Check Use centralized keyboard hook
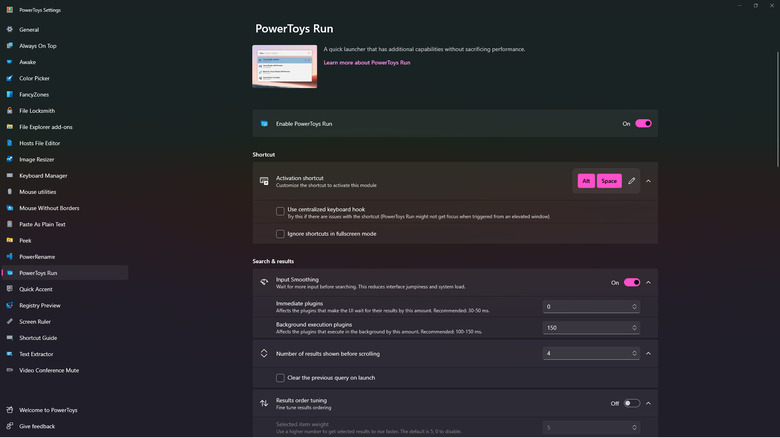Image resolution: width=780 pixels, height=438 pixels. [x=281, y=211]
